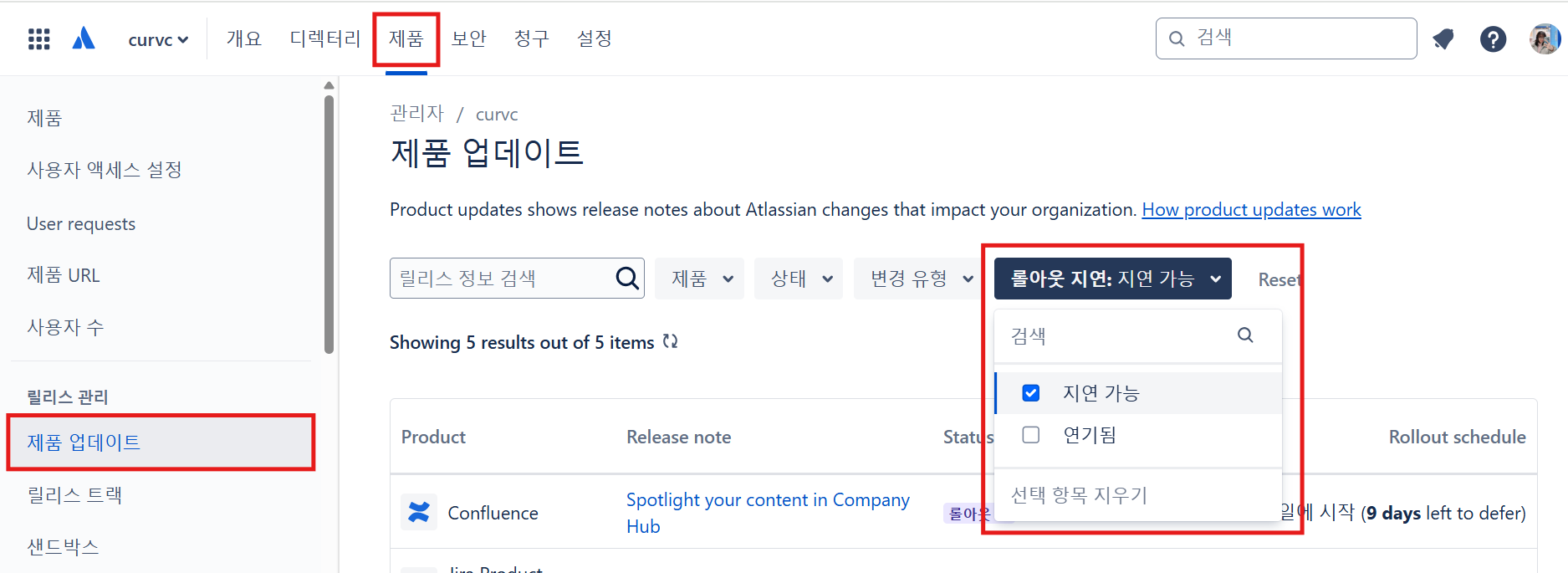Screen dimensions: 1568x573
Task: Go to the 설정 tab
Action: [x=595, y=38]
